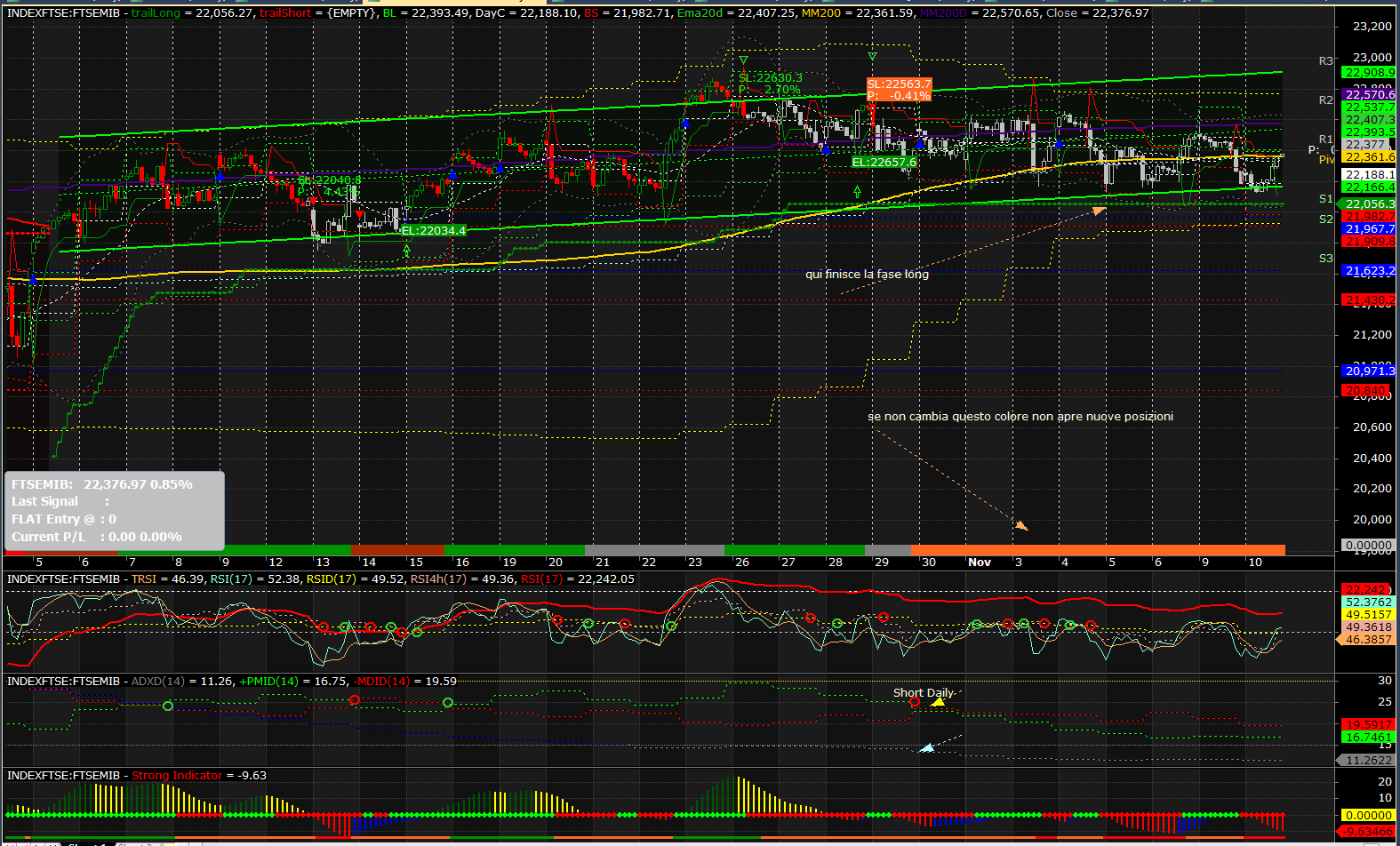Select date 29 on the time axis

(881, 562)
